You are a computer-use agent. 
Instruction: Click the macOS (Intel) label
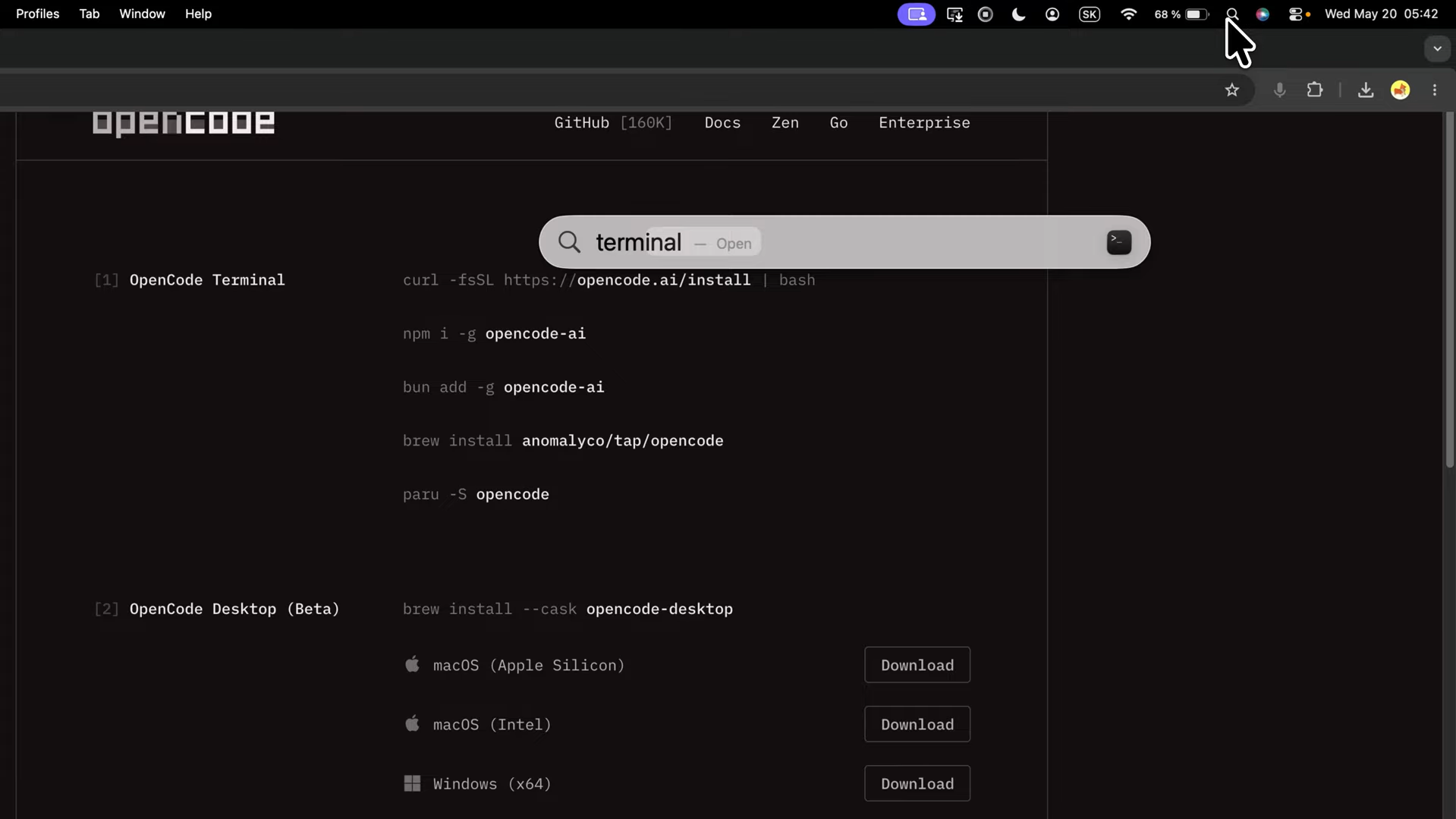pos(492,725)
